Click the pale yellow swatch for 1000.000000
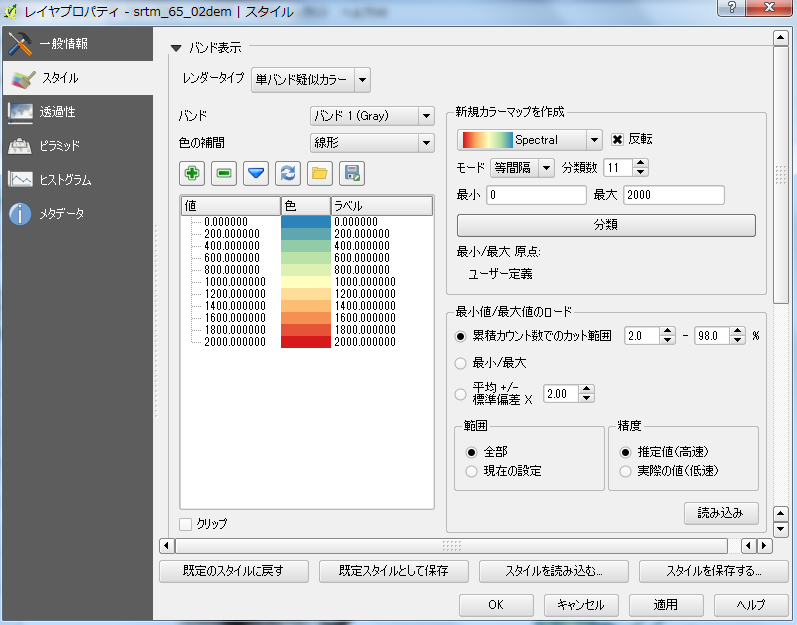Viewport: 797px width, 625px height. click(305, 282)
